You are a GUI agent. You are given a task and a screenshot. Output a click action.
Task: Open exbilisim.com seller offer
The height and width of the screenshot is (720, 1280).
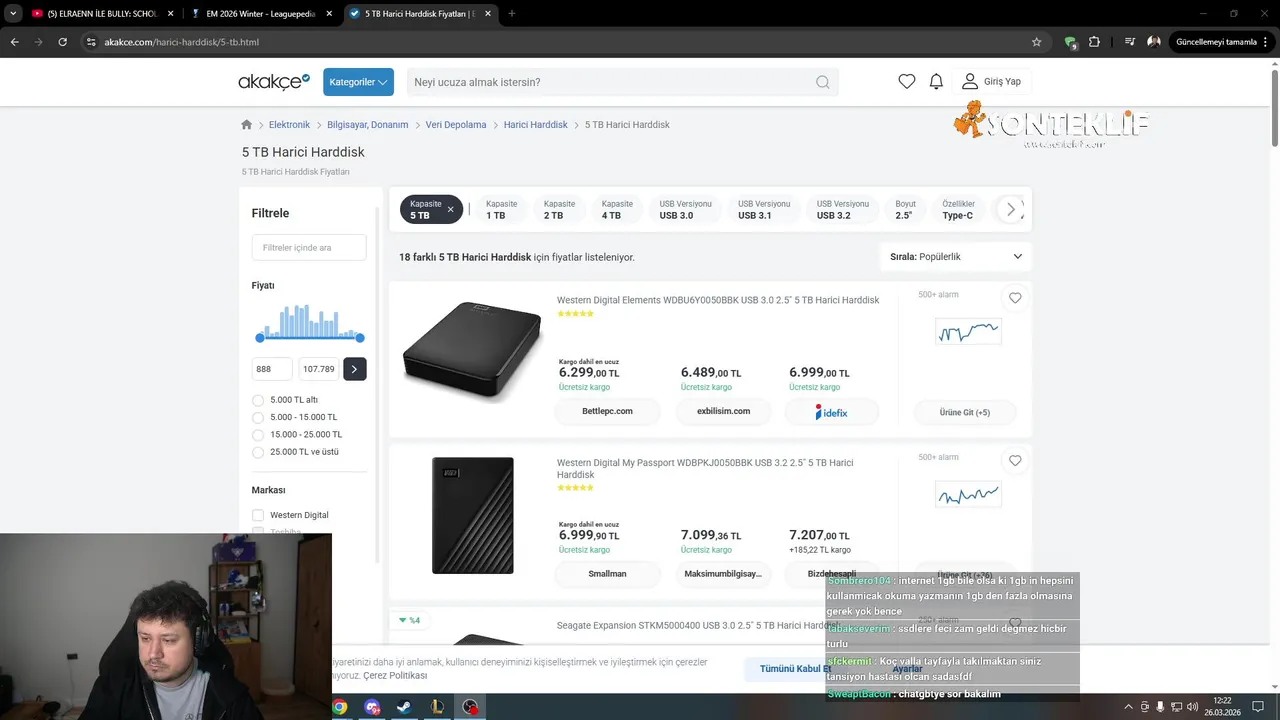tap(723, 412)
